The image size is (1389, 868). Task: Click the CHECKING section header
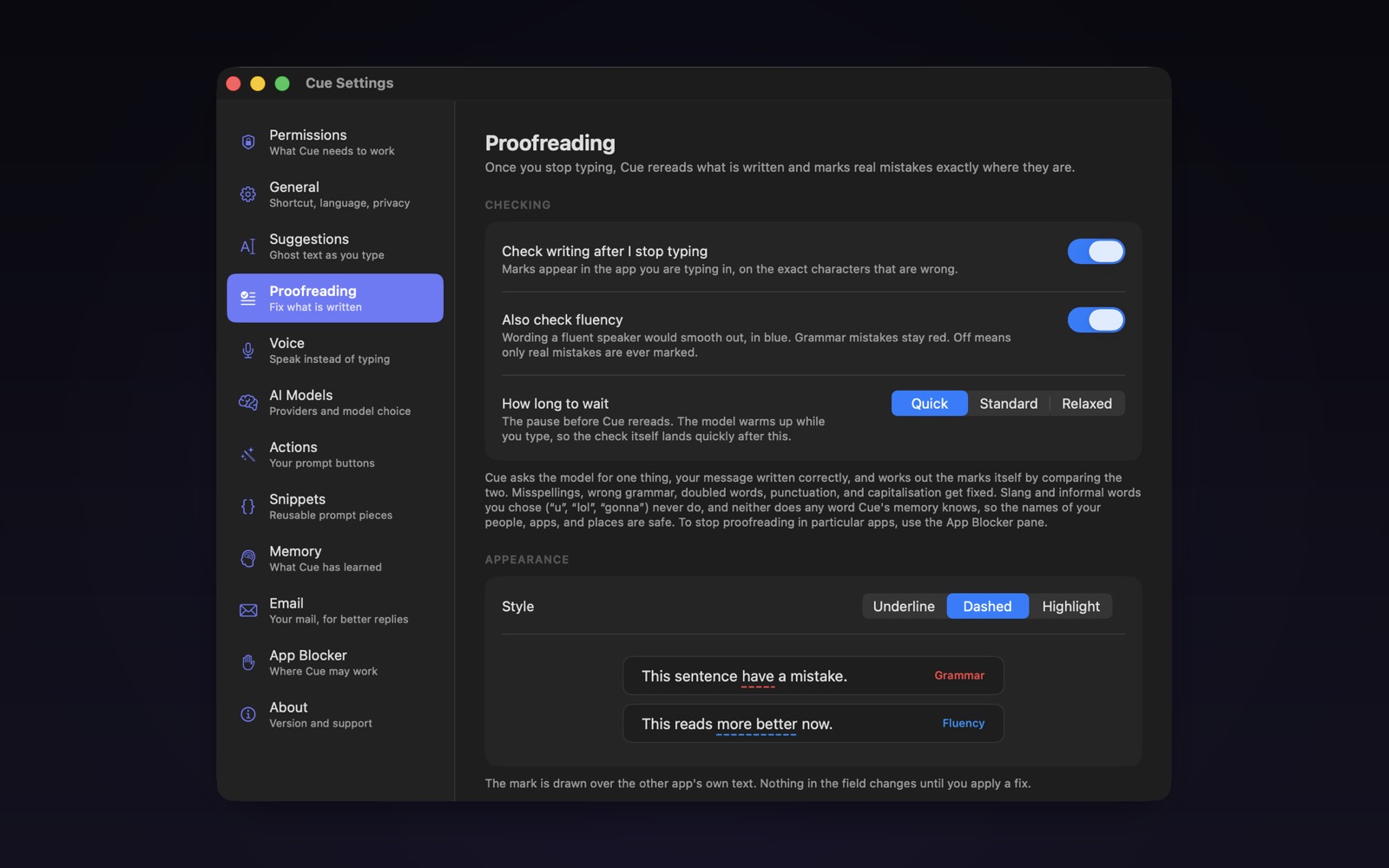point(517,205)
